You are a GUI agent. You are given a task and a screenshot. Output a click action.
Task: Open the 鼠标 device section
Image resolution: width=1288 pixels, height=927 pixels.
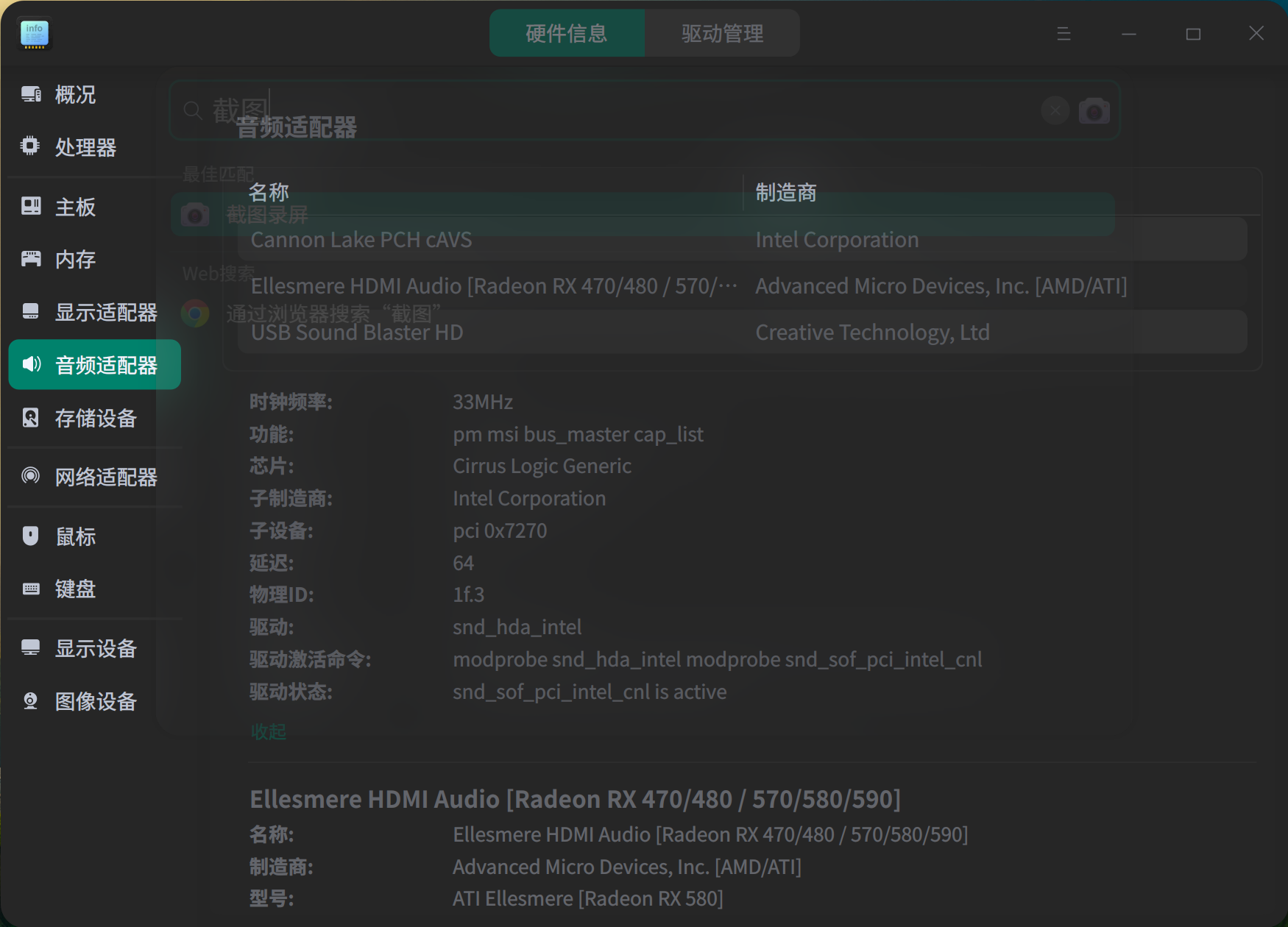click(75, 536)
